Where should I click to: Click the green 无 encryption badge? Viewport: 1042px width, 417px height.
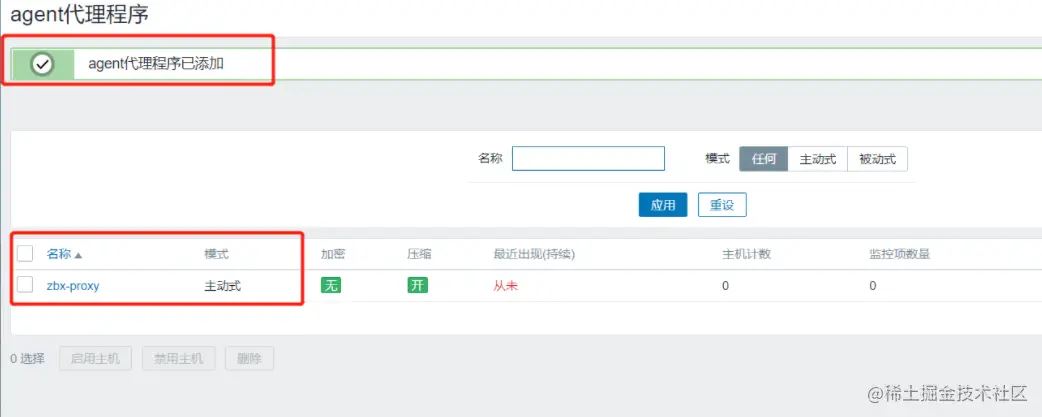331,286
